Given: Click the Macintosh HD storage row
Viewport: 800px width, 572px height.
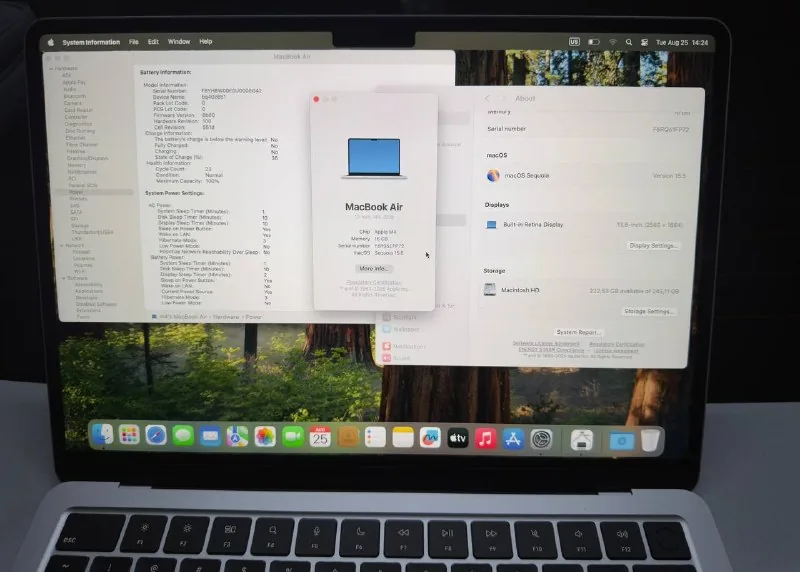Looking at the screenshot, I should (582, 290).
